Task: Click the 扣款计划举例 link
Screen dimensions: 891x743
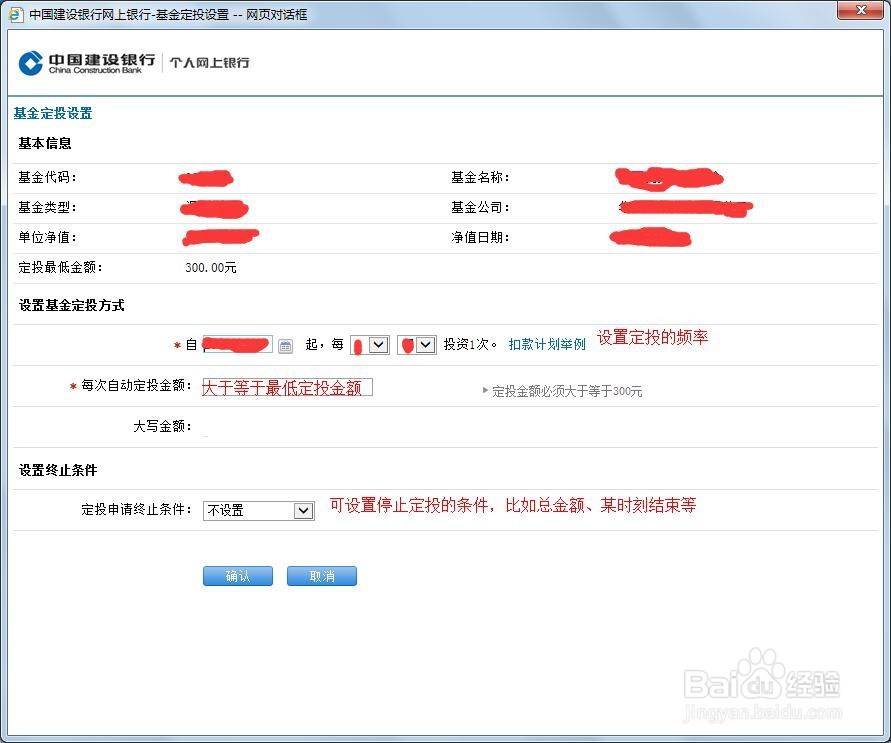Action: [547, 342]
